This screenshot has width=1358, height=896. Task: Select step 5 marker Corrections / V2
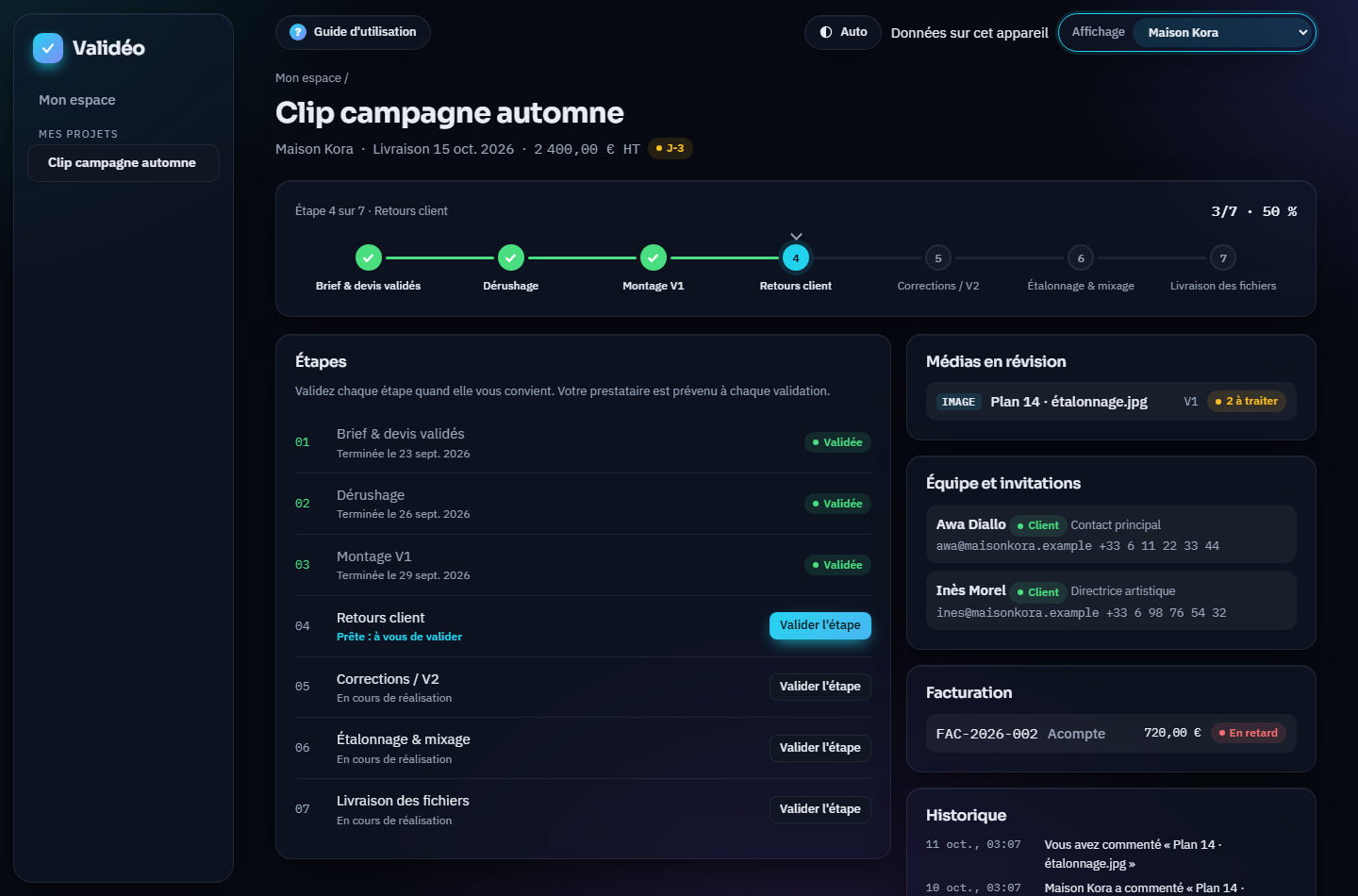click(x=938, y=257)
